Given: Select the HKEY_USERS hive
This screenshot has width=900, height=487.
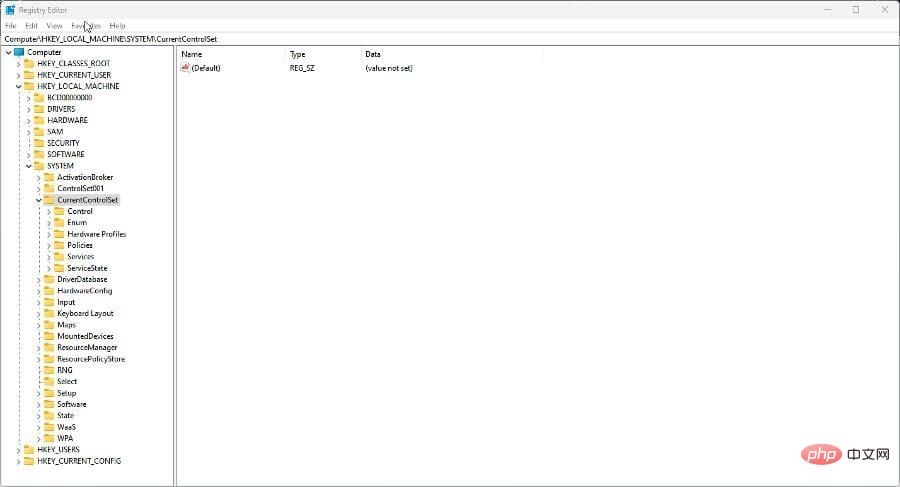Looking at the screenshot, I should [x=58, y=450].
